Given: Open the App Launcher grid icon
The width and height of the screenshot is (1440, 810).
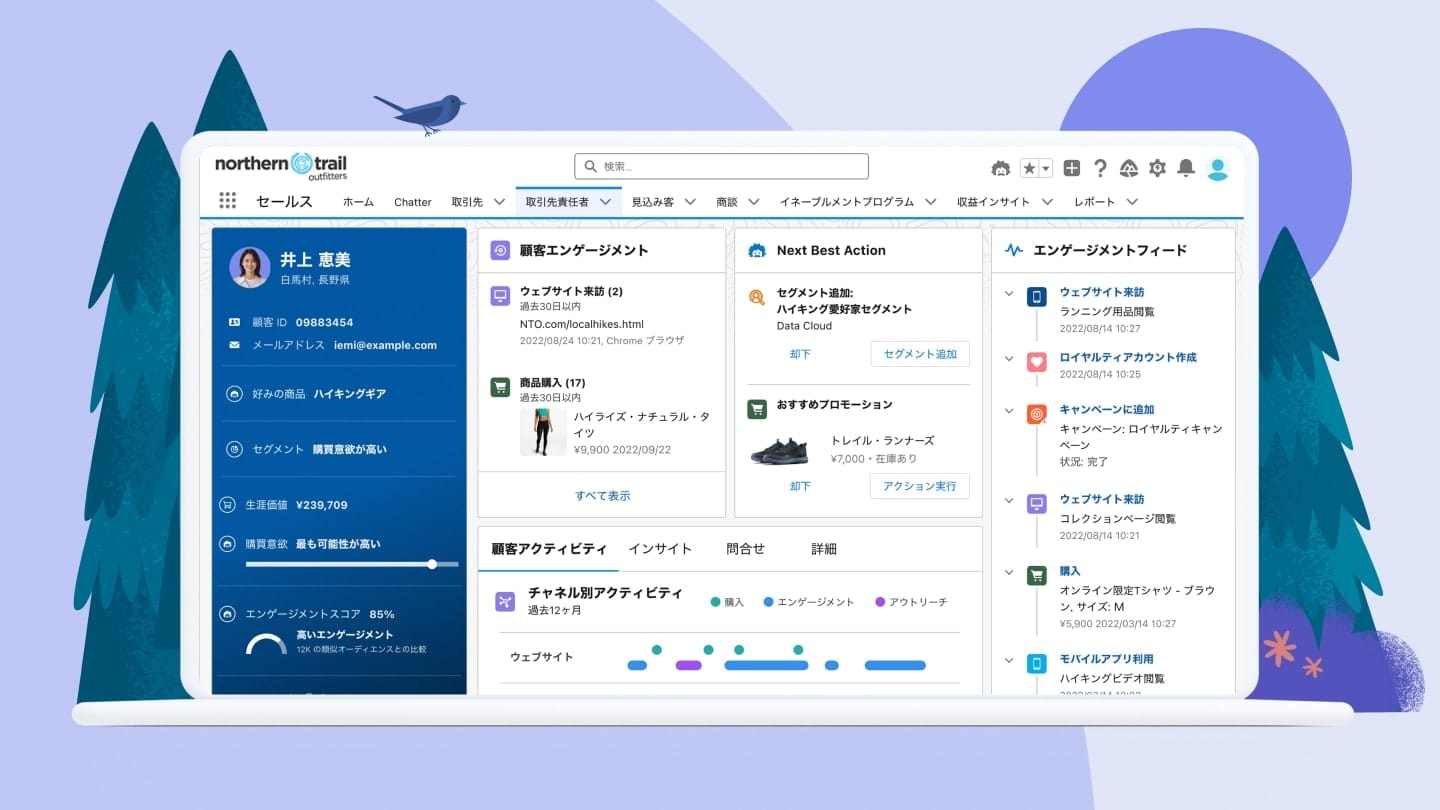Looking at the screenshot, I should coord(227,201).
